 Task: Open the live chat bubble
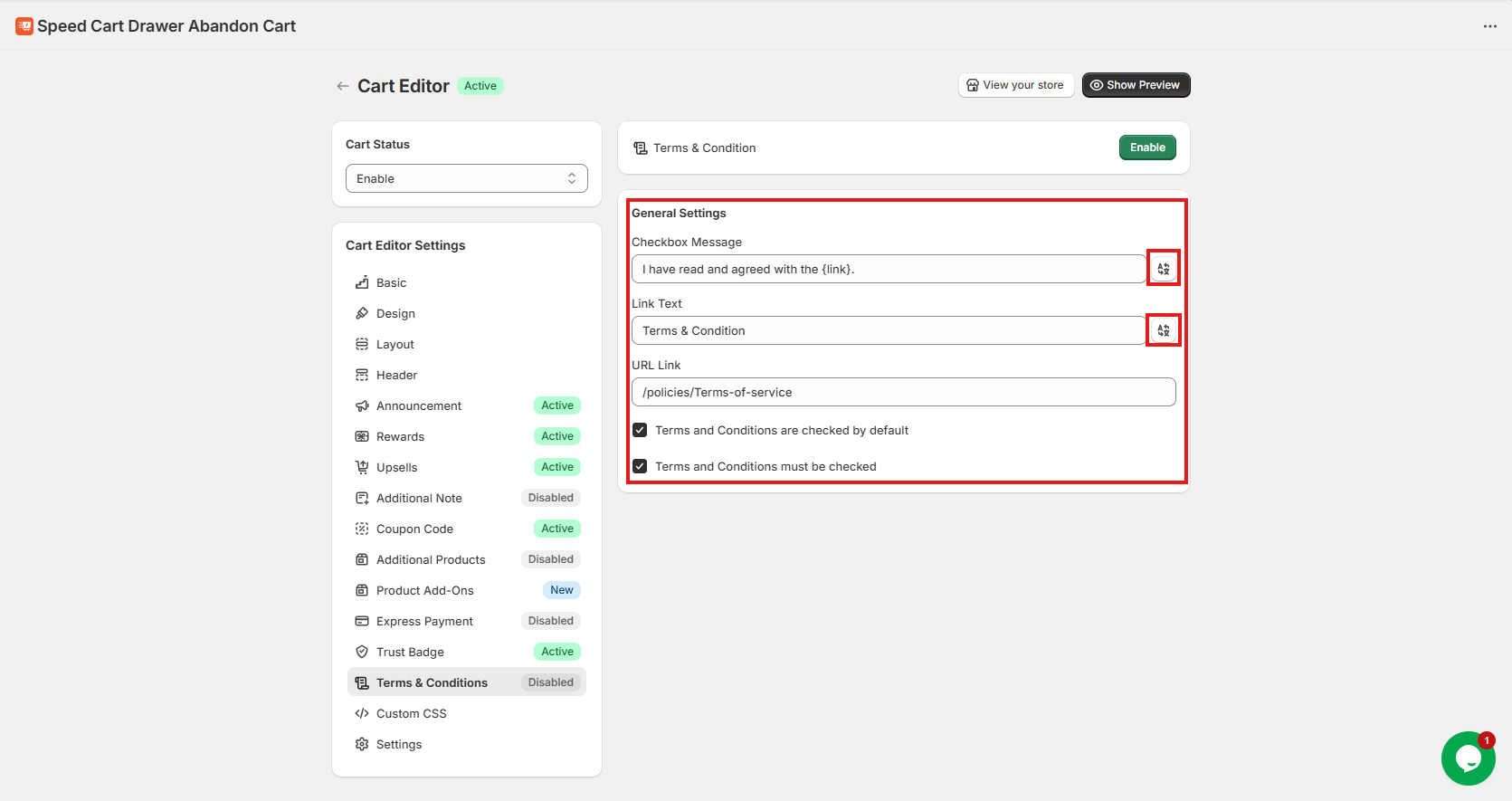[x=1467, y=758]
